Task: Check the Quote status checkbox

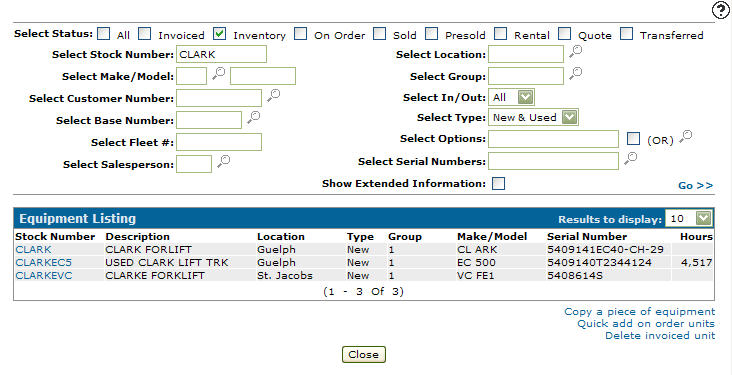Action: coord(564,34)
